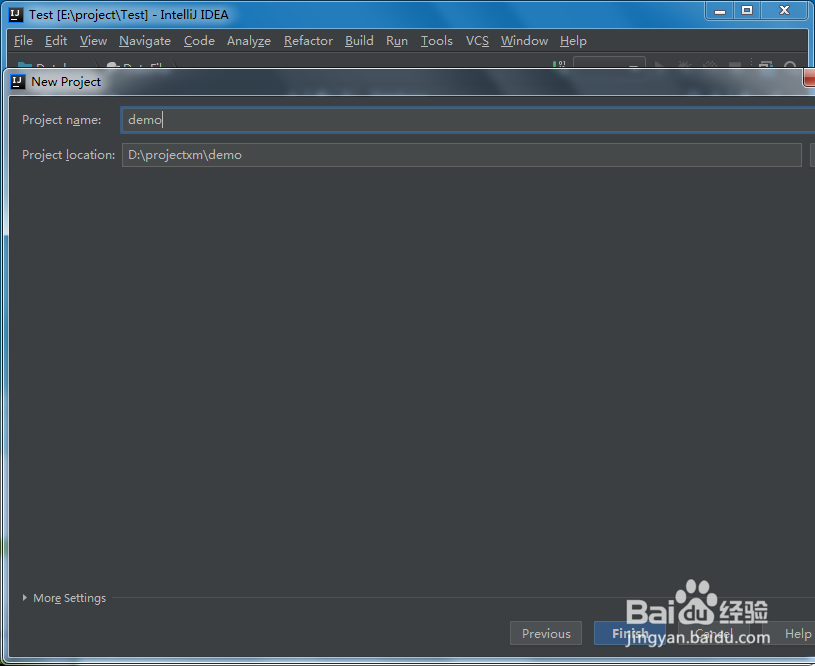Click the IntelliJ icon in New Project title bar
This screenshot has height=666, width=815.
tap(18, 82)
